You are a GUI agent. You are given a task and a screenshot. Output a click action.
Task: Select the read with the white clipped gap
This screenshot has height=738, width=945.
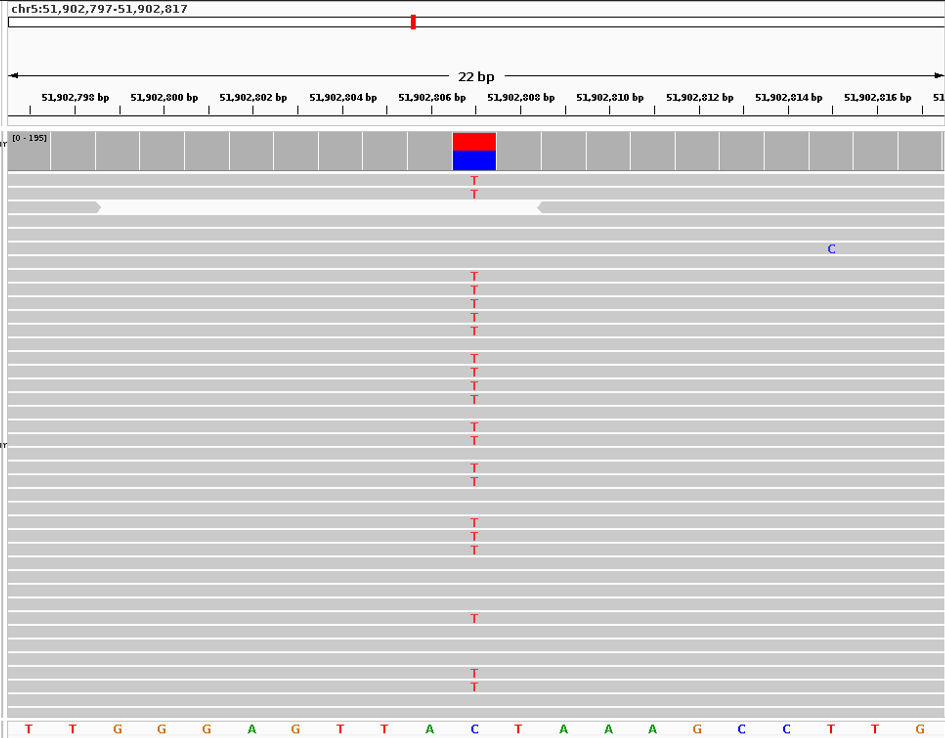320,207
